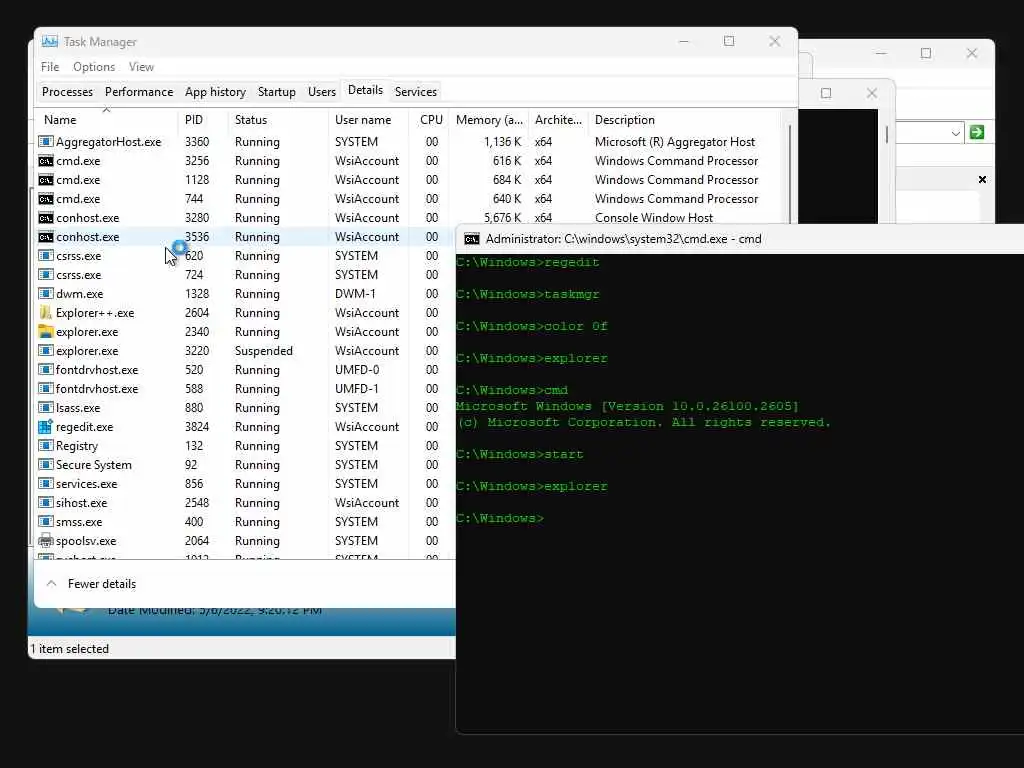Sort processes by Name column header

click(106, 120)
